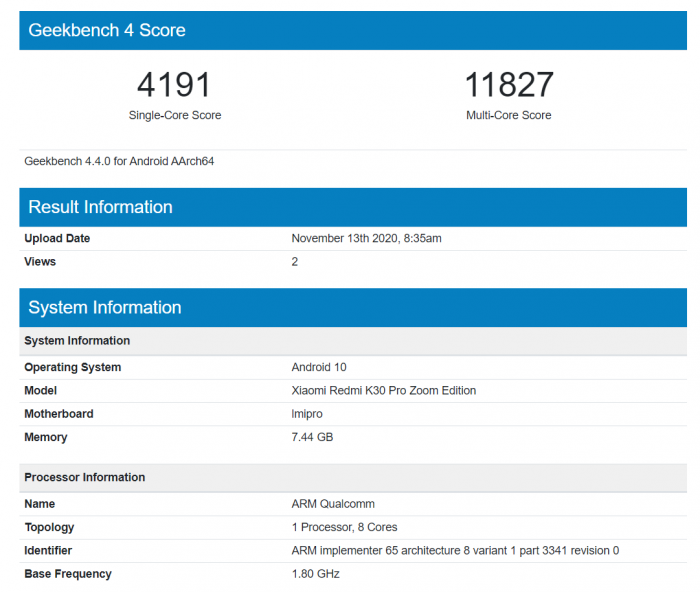Click the Views row label
This screenshot has height=592, width=700.
coord(40,262)
